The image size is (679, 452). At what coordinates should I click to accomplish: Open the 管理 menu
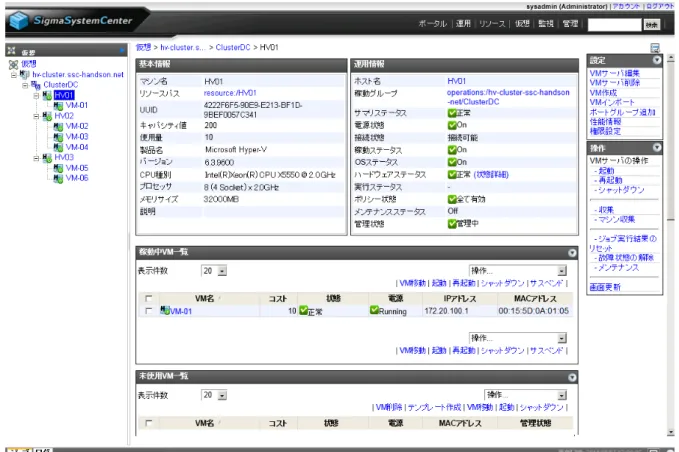[570, 24]
